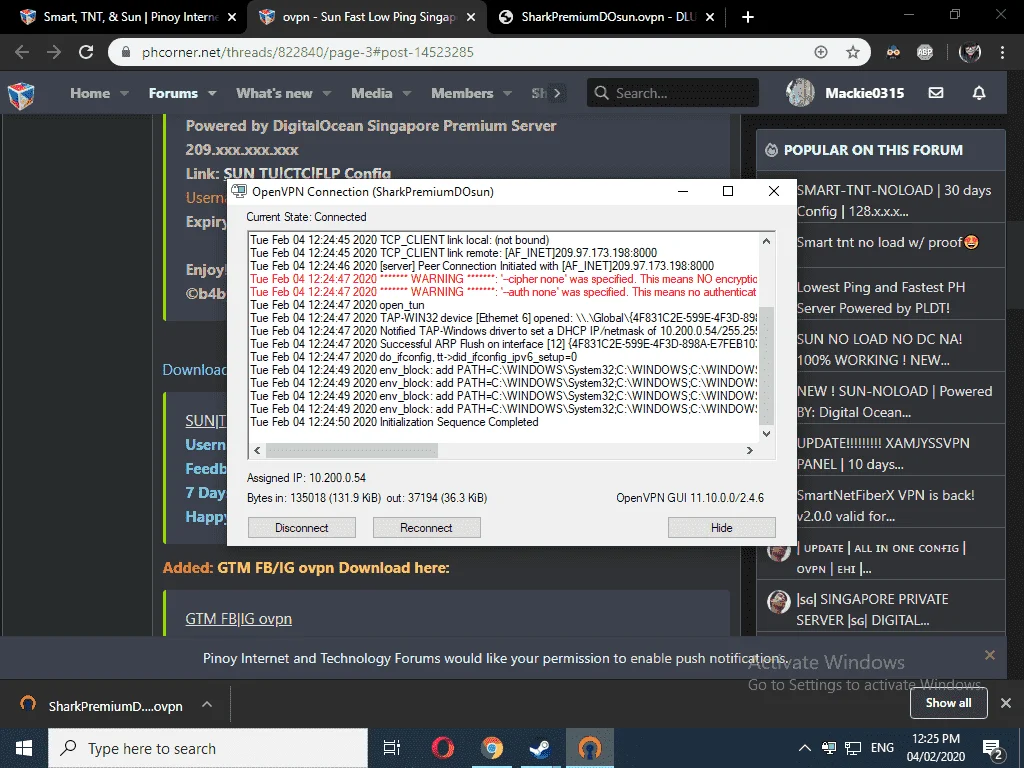Click the browser forward arrow
This screenshot has width=1024, height=768.
54,52
